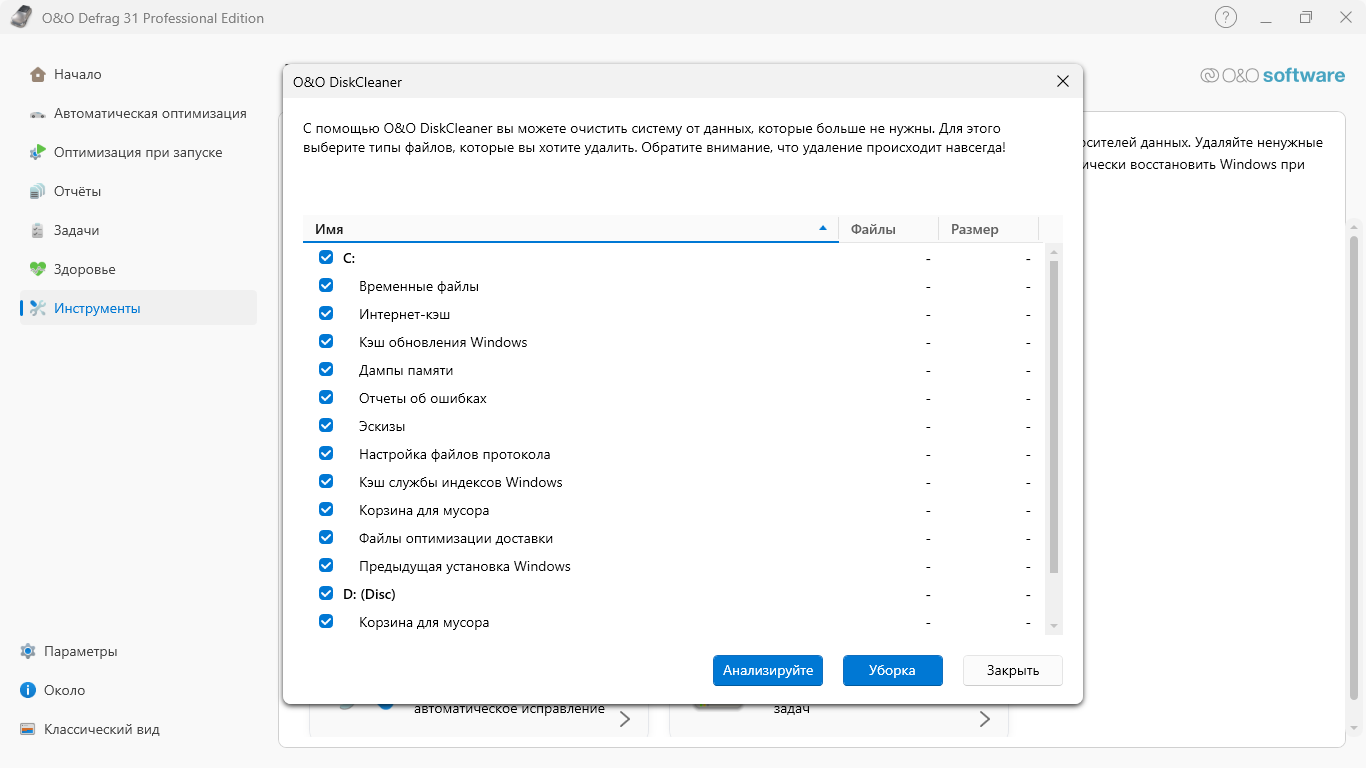Image resolution: width=1366 pixels, height=768 pixels.
Task: Open chevron arrow beside задач card
Action: tap(985, 718)
